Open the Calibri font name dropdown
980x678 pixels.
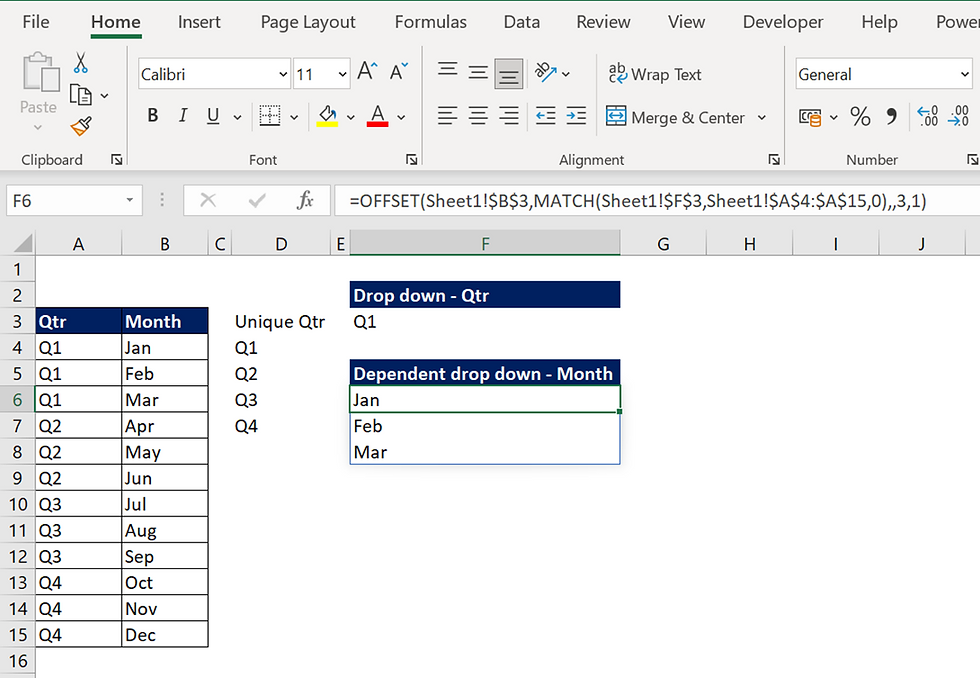coord(282,74)
